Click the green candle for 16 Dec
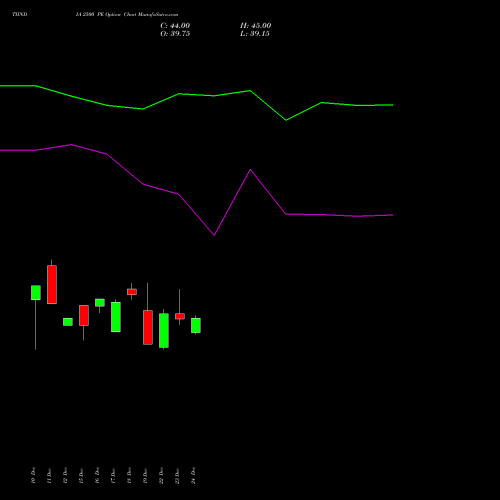Image resolution: width=500 pixels, height=500 pixels. 100,303
